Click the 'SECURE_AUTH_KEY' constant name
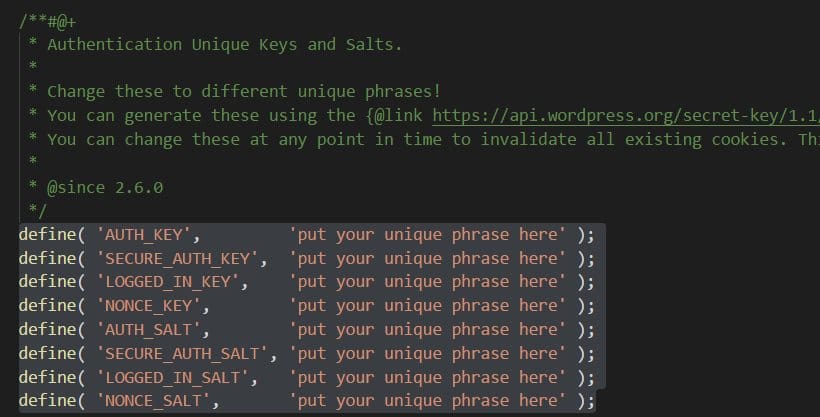820x417 pixels. pyautogui.click(x=178, y=258)
